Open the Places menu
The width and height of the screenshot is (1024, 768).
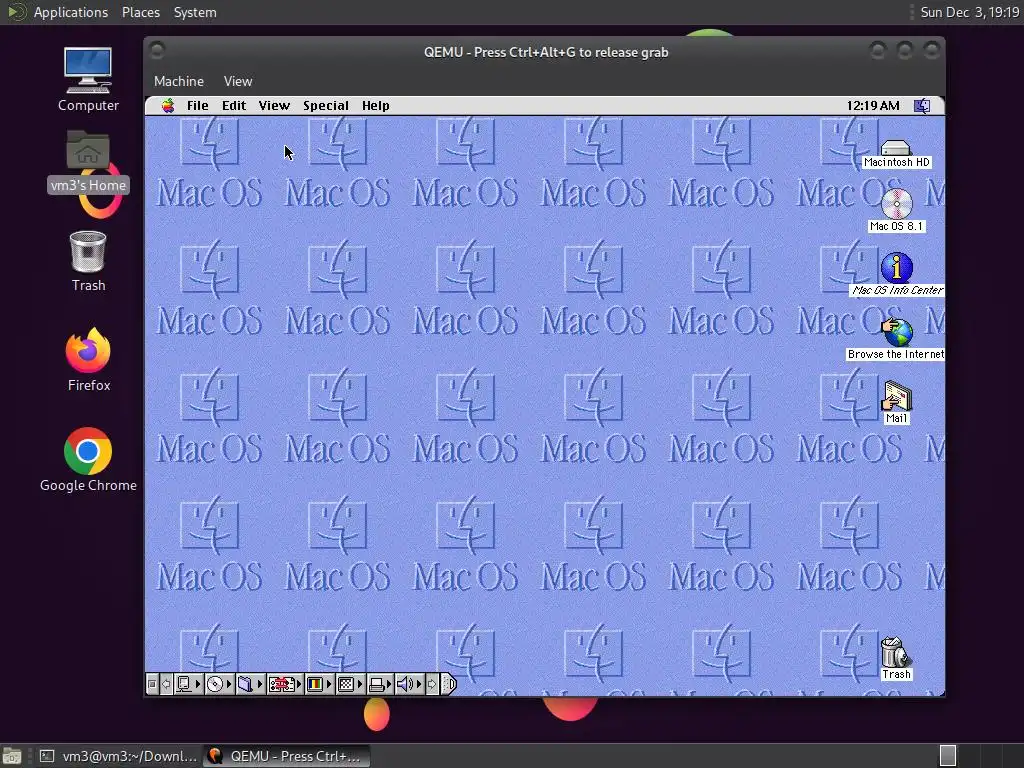[140, 12]
